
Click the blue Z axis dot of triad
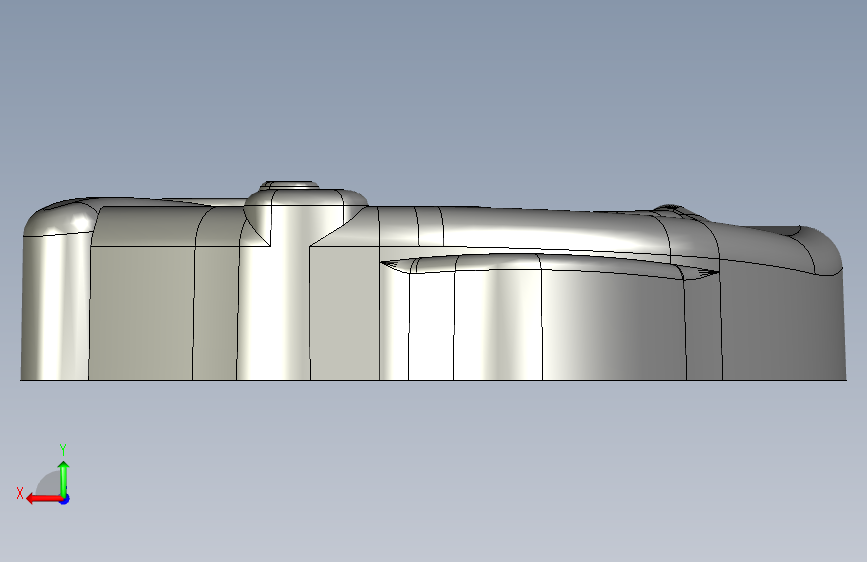click(x=65, y=499)
